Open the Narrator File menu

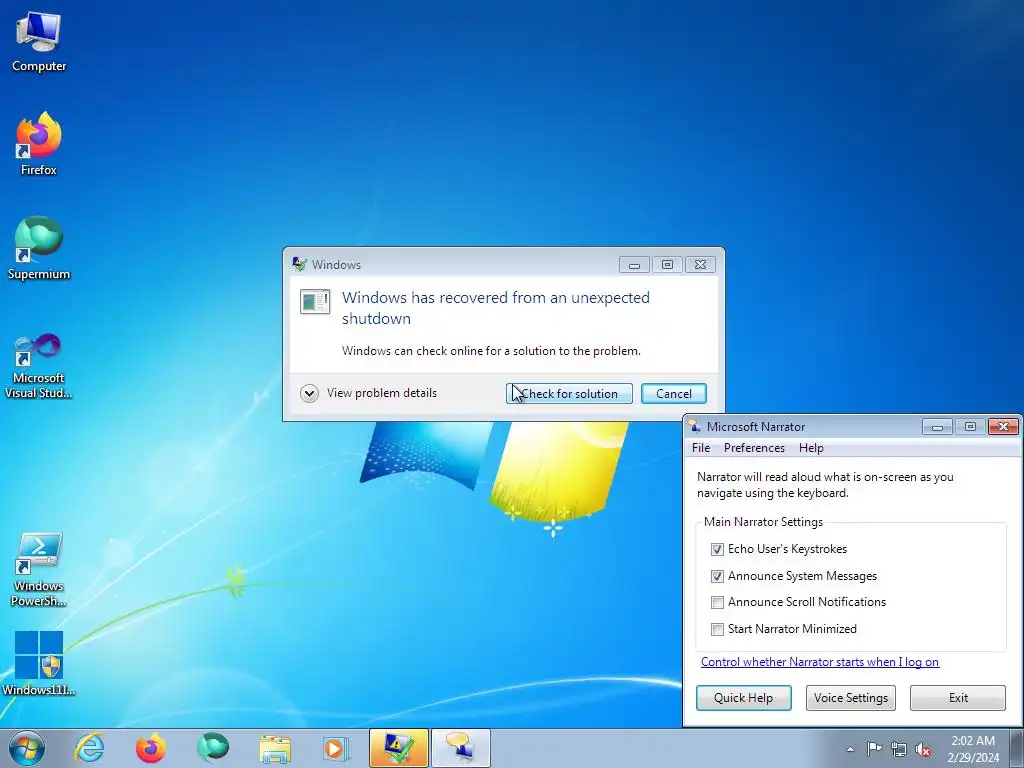[701, 448]
